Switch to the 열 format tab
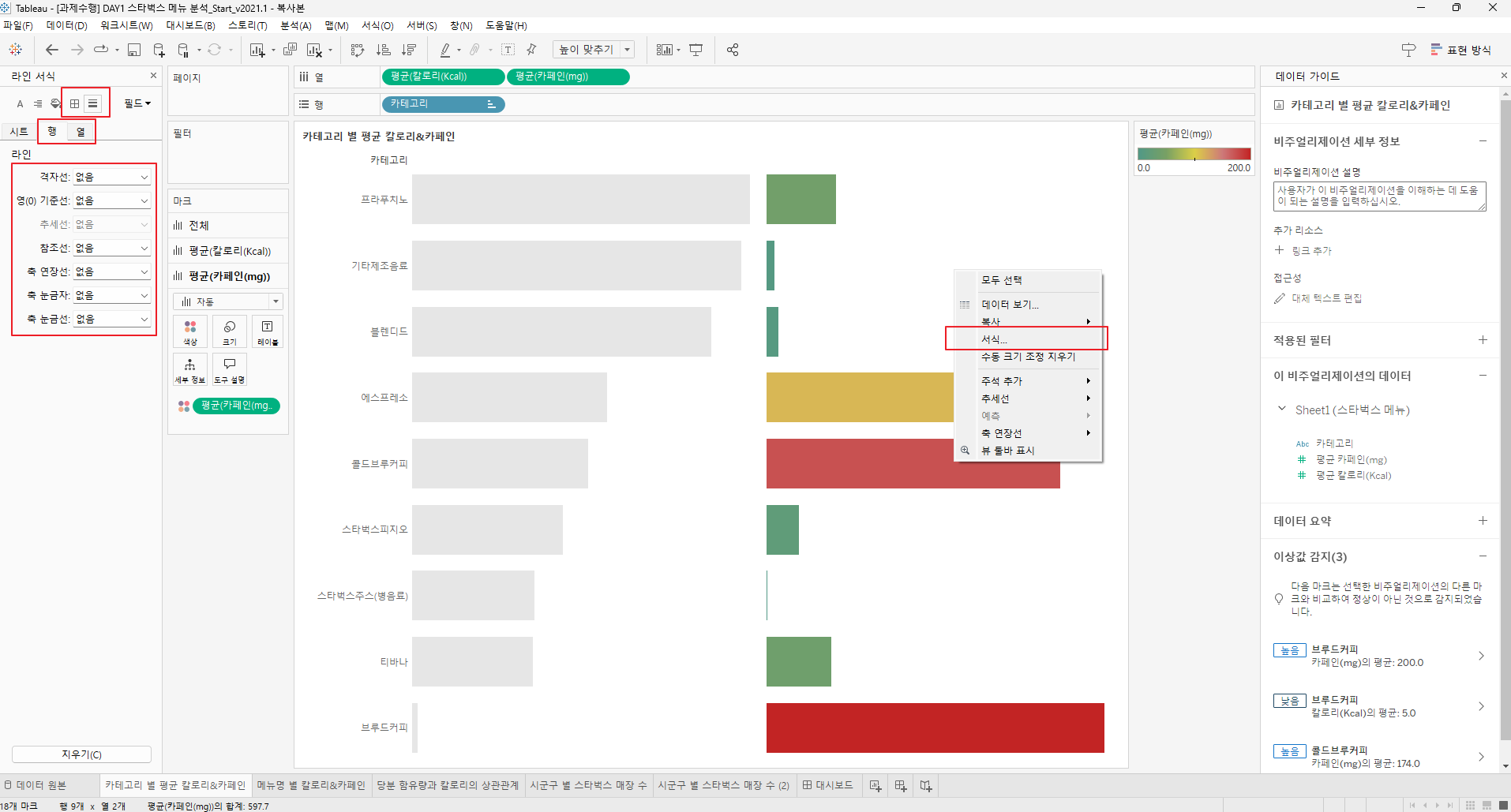The height and width of the screenshot is (812, 1511). pos(81,132)
